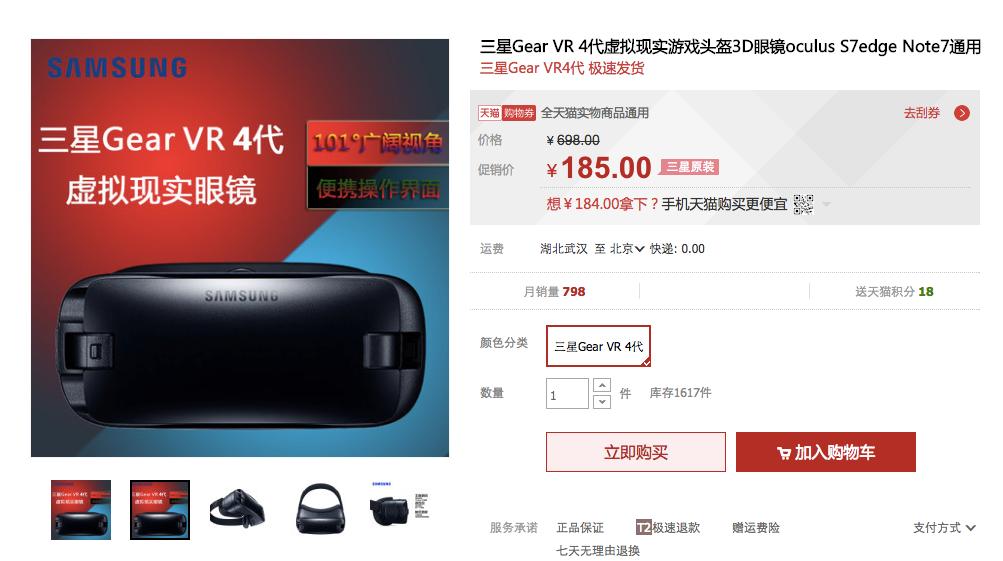Increase quantity with the up arrow
The height and width of the screenshot is (561, 1003).
click(x=602, y=385)
